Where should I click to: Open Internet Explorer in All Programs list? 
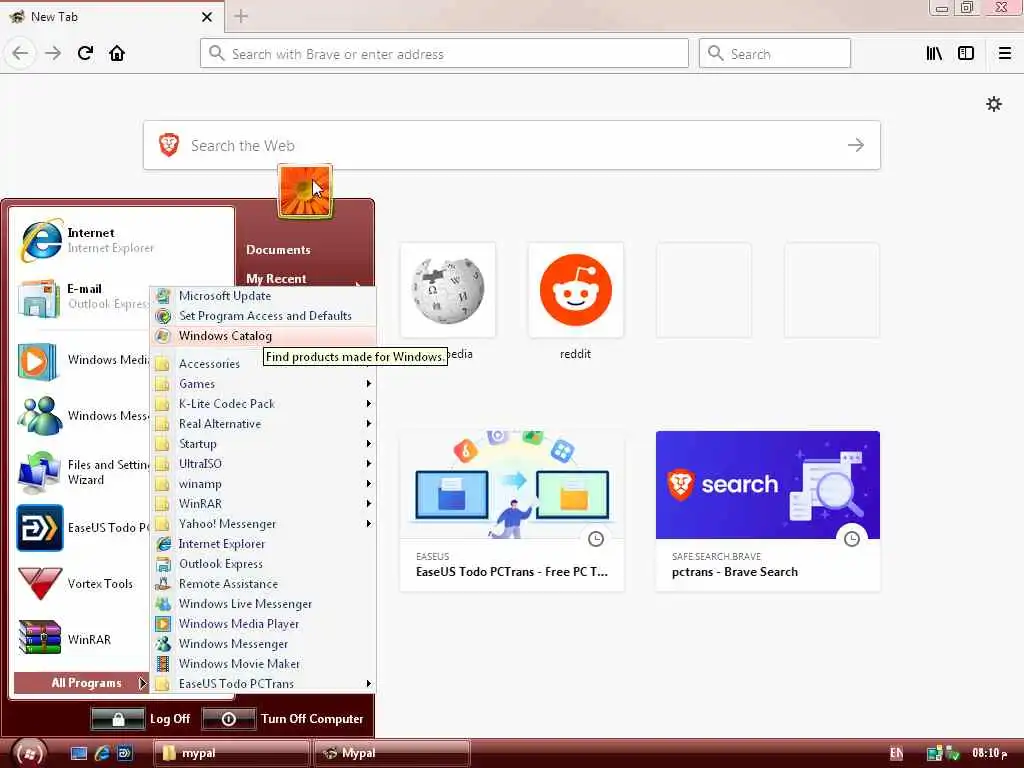(x=264, y=544)
